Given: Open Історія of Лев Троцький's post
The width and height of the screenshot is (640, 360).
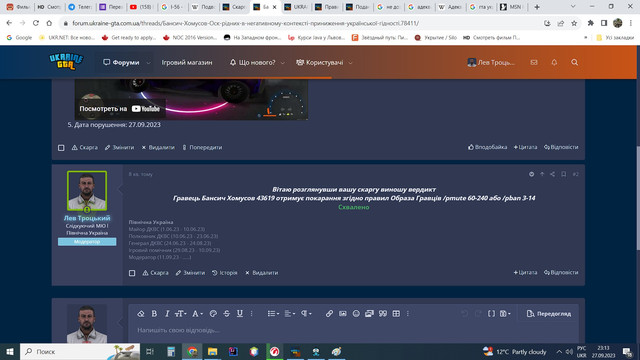Looking at the screenshot, I should [224, 273].
